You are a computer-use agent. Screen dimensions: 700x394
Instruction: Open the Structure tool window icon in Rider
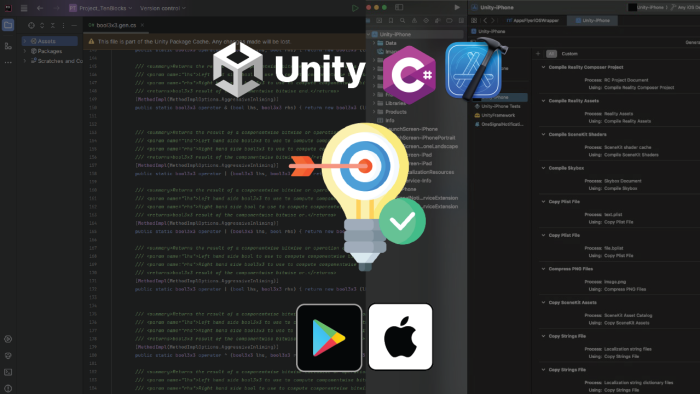(8, 46)
